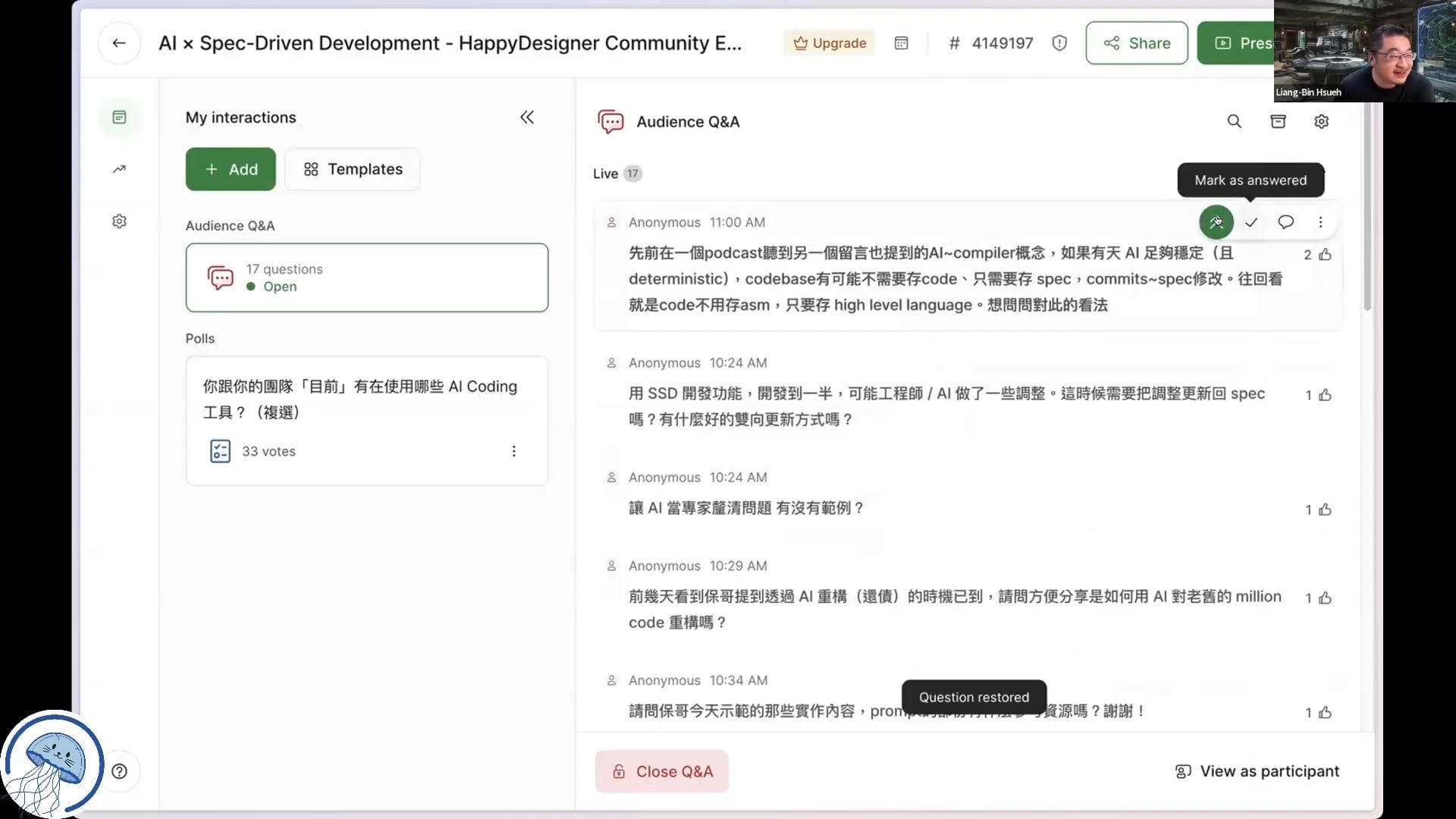Search the Audience Q&A questions
This screenshot has height=819, width=1456.
pyautogui.click(x=1235, y=121)
